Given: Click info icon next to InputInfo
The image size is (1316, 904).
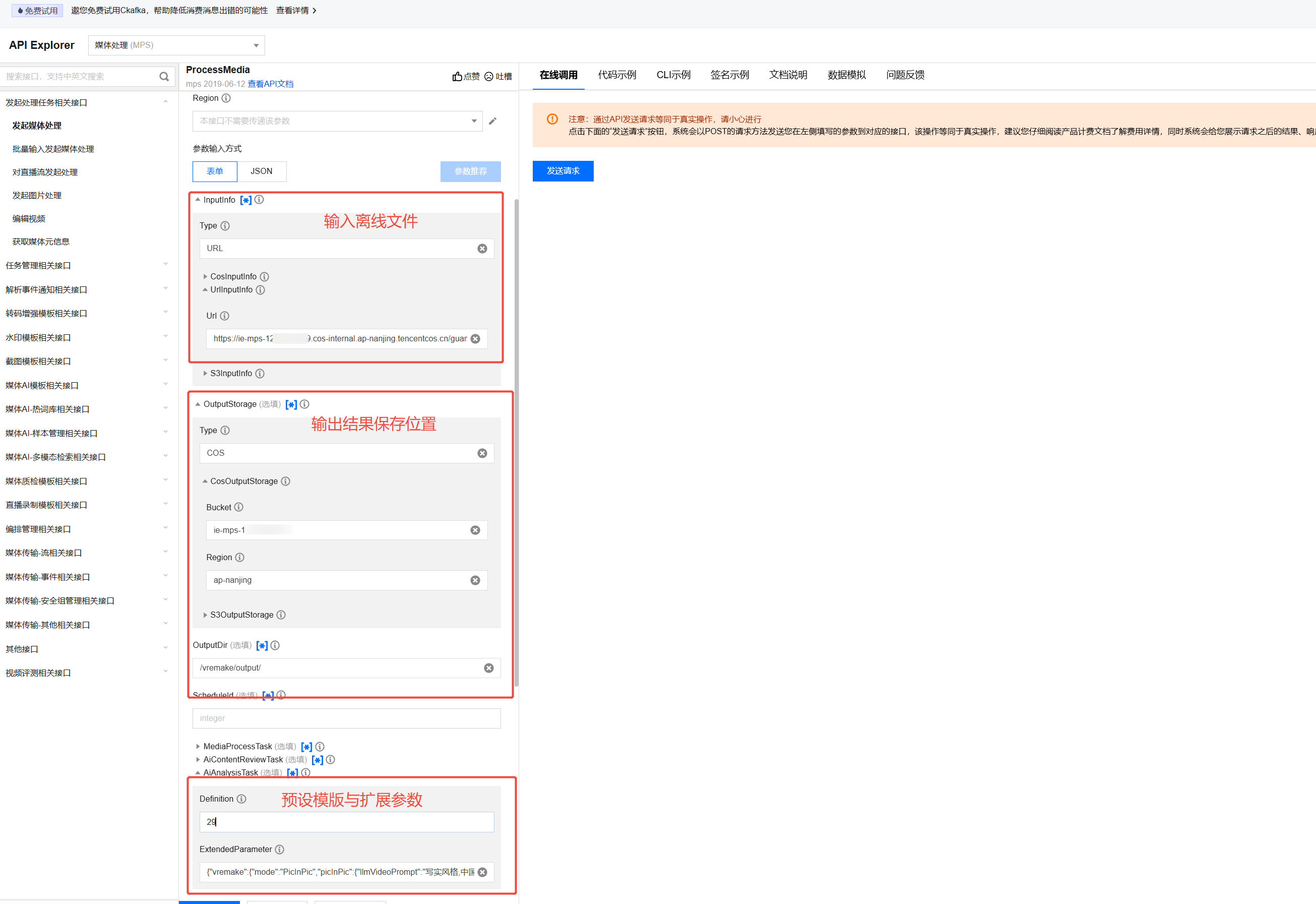Looking at the screenshot, I should (260, 200).
